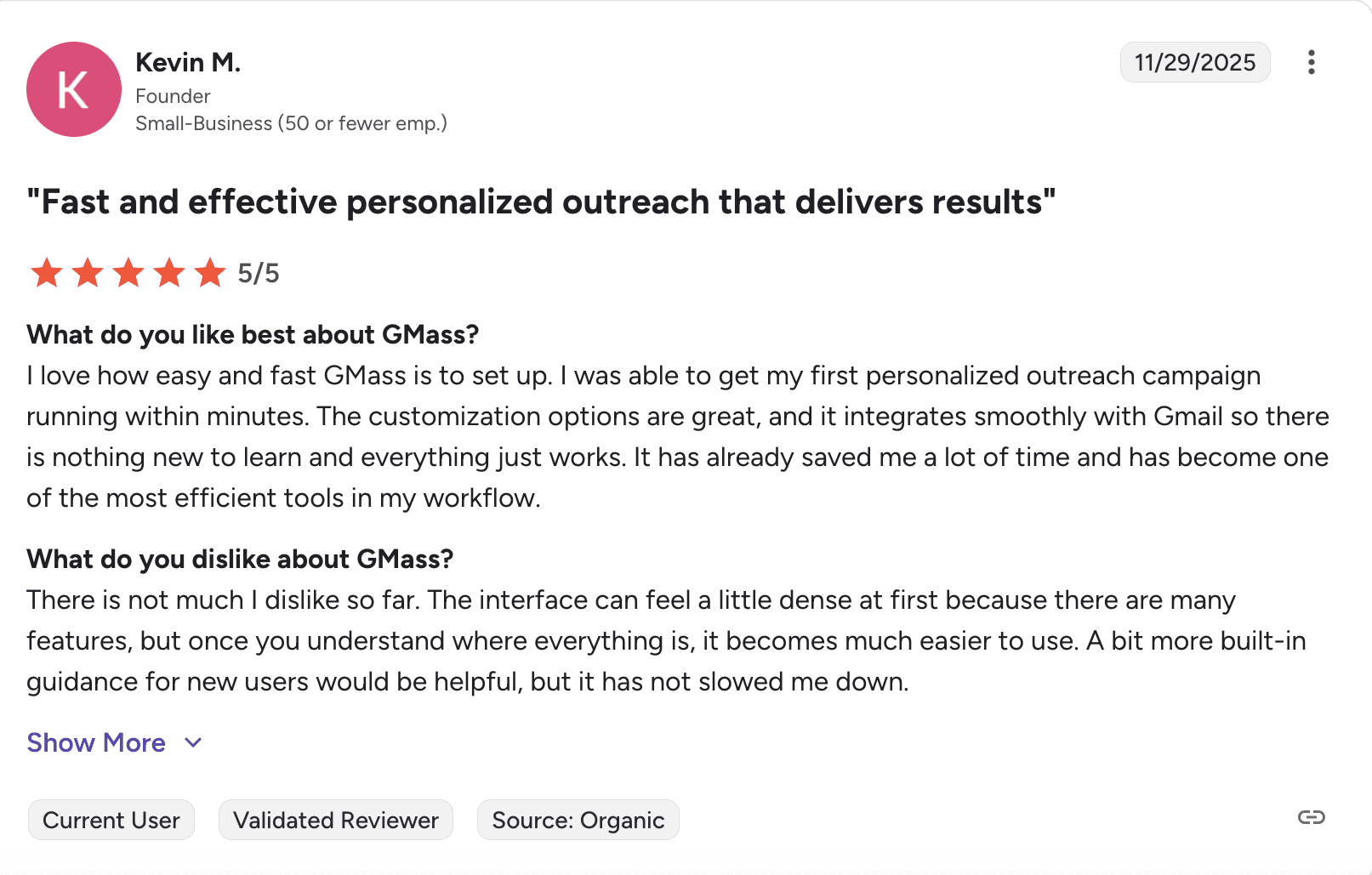Click the "like best about GMass" heading
Screen dimensions: 1372x875
point(253,334)
